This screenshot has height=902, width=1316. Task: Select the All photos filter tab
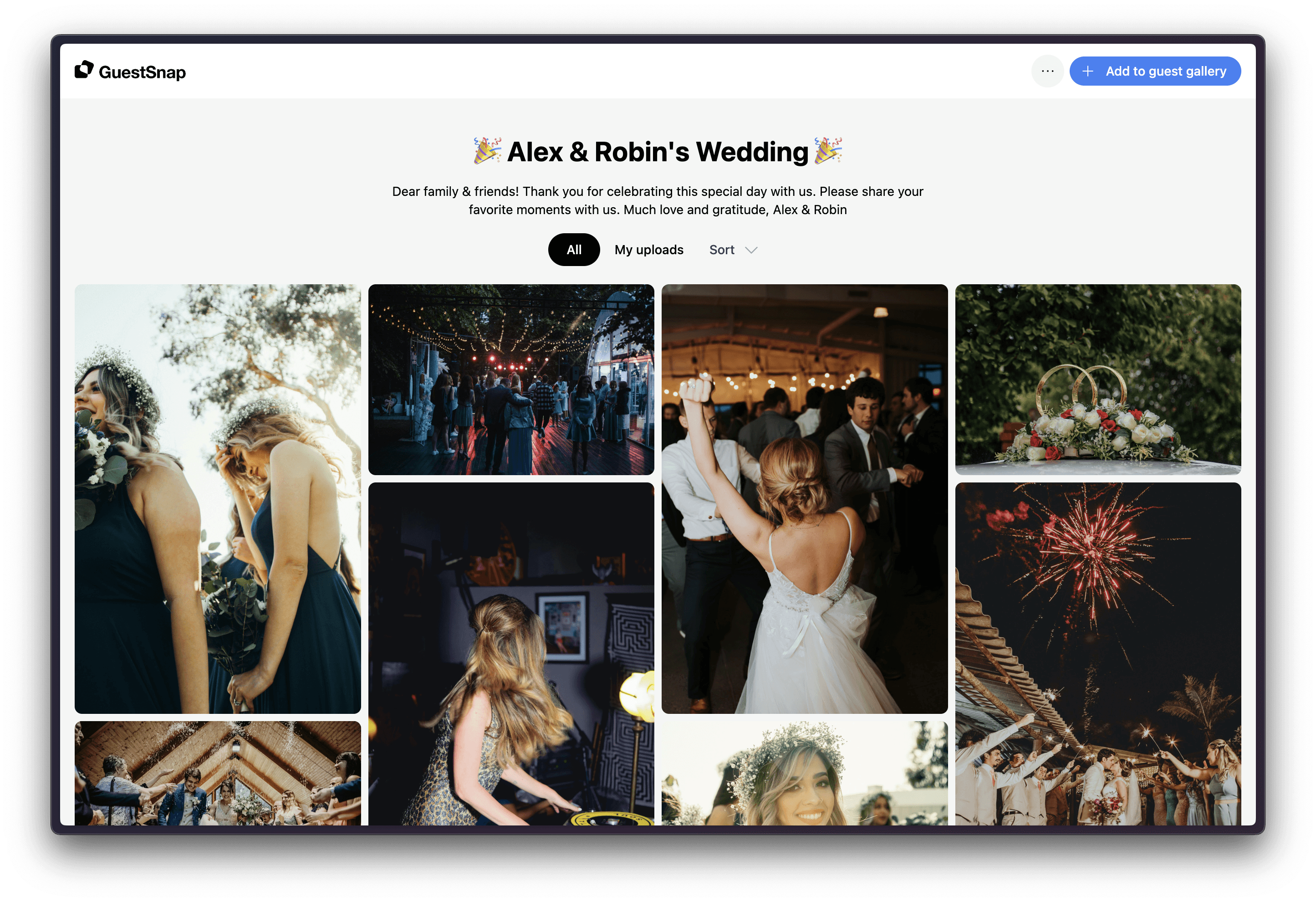[574, 250]
